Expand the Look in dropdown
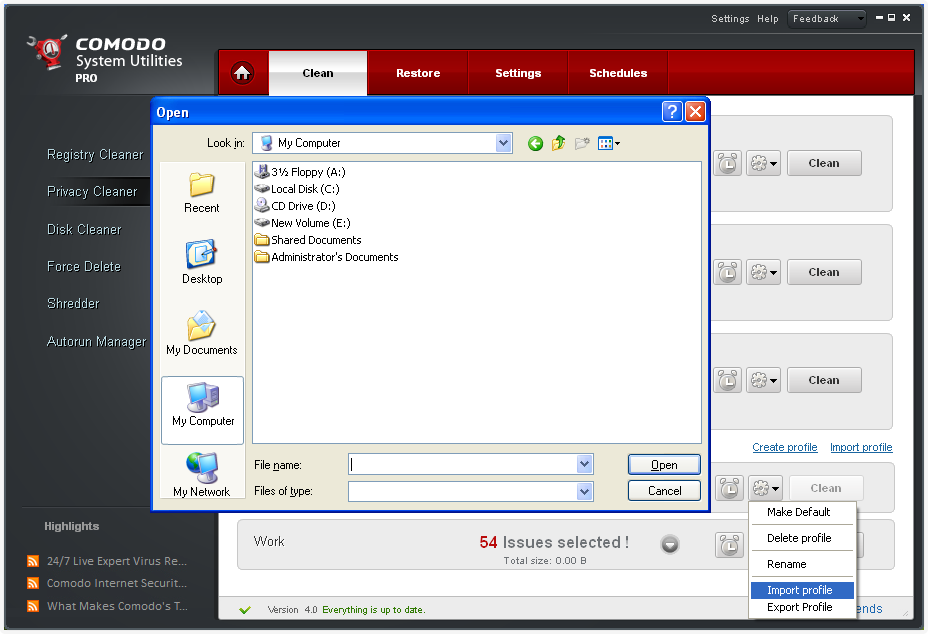This screenshot has width=928, height=634. coord(503,144)
